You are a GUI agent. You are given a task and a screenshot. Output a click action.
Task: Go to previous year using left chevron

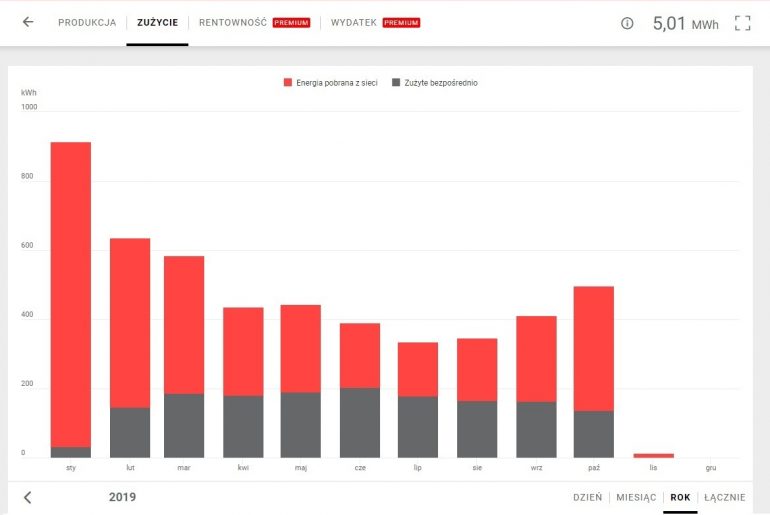pyautogui.click(x=27, y=497)
